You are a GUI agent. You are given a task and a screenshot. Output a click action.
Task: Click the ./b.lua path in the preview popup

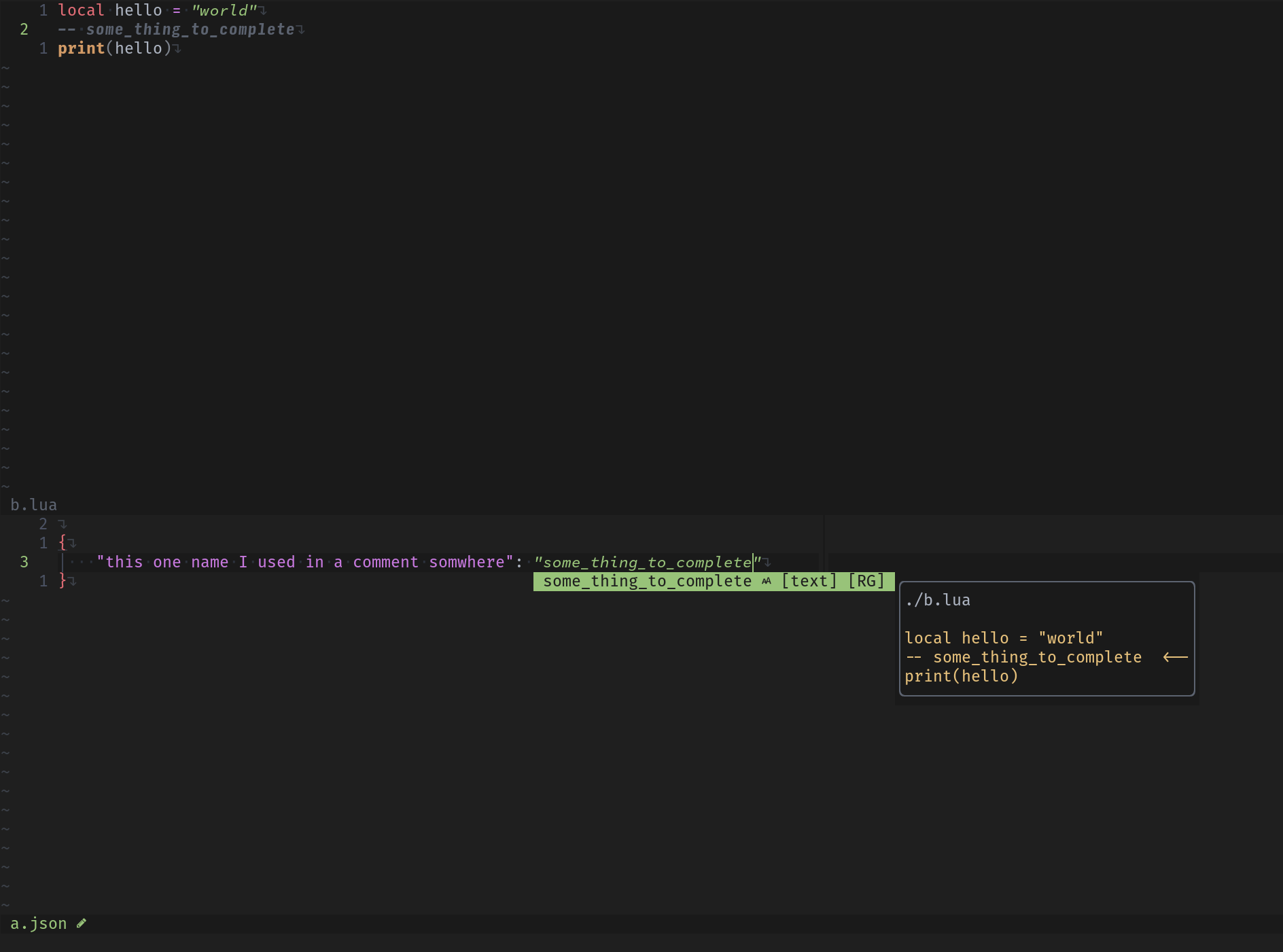pos(938,600)
